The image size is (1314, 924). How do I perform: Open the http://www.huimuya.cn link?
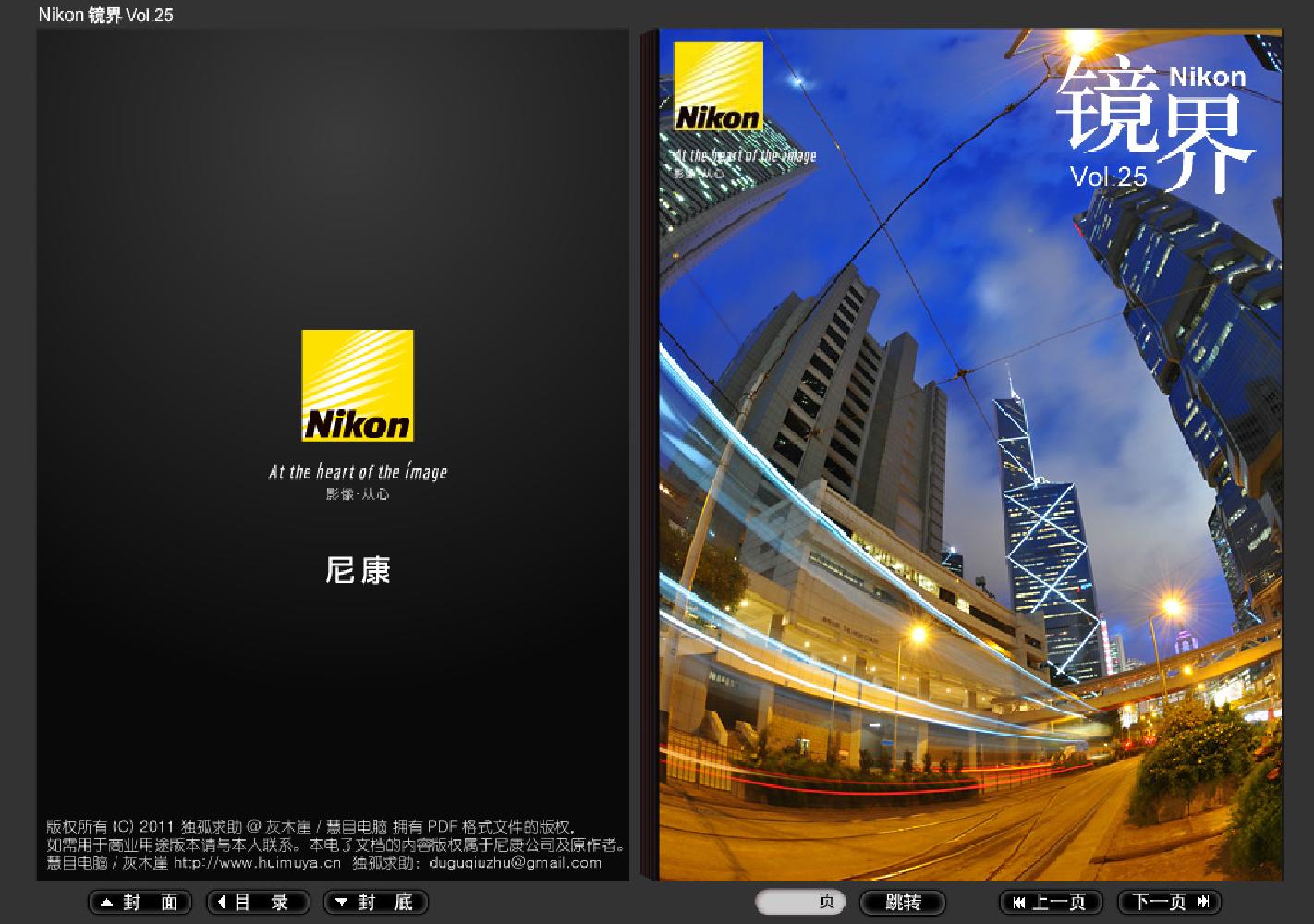(x=257, y=862)
